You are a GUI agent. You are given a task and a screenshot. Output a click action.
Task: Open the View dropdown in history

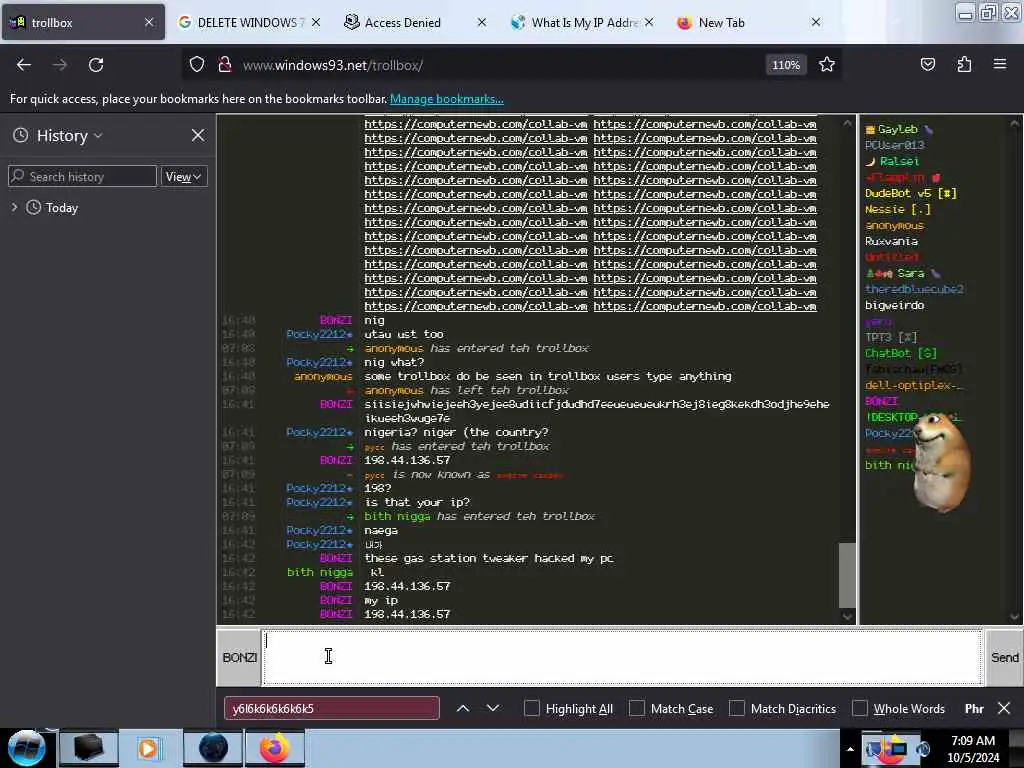[x=184, y=176]
